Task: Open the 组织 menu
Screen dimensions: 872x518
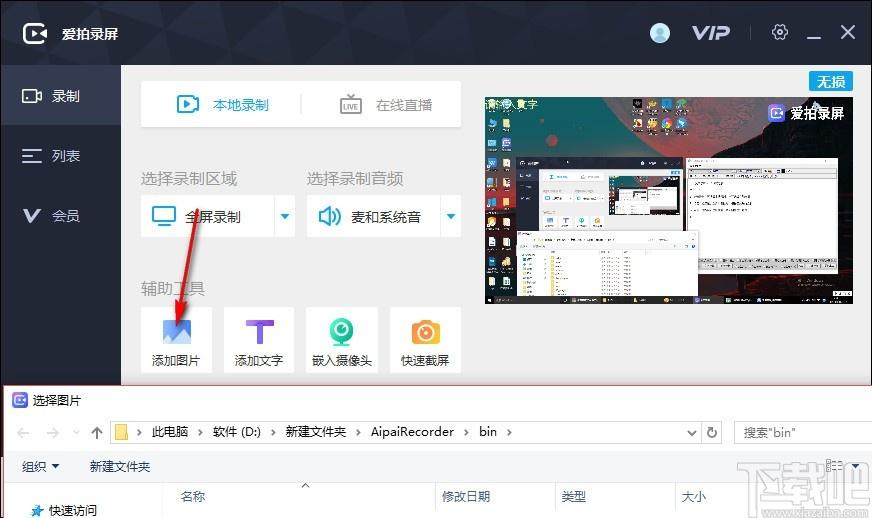Action: (x=40, y=466)
